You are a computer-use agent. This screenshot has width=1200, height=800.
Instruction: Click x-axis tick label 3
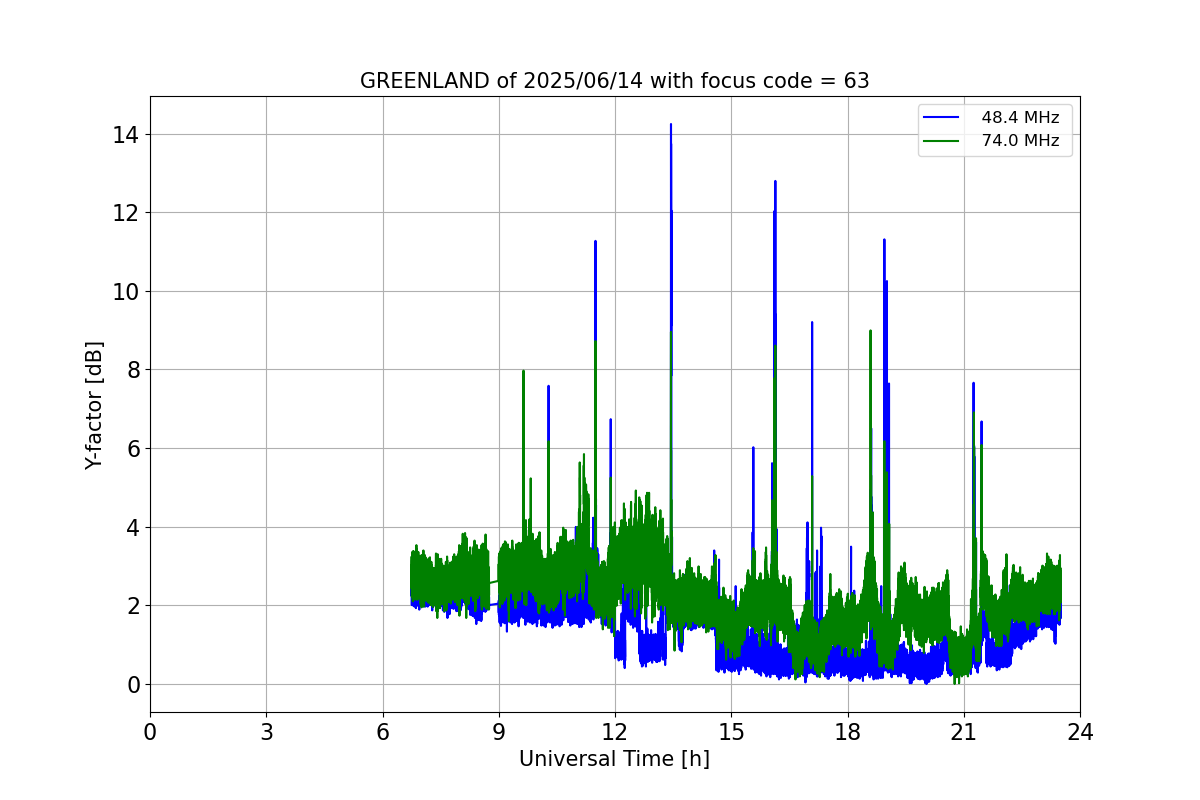click(x=266, y=732)
